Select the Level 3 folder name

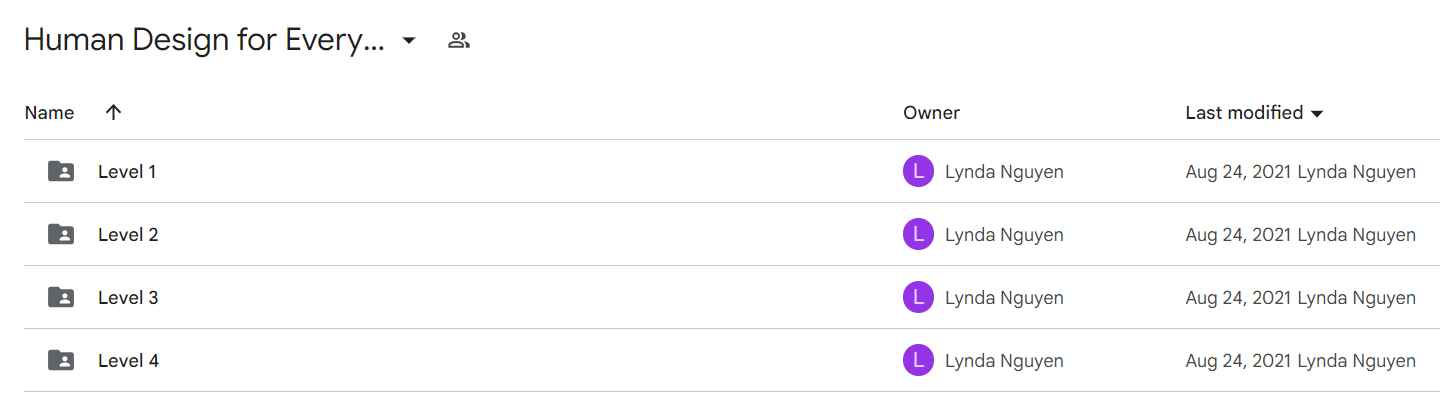pos(128,298)
